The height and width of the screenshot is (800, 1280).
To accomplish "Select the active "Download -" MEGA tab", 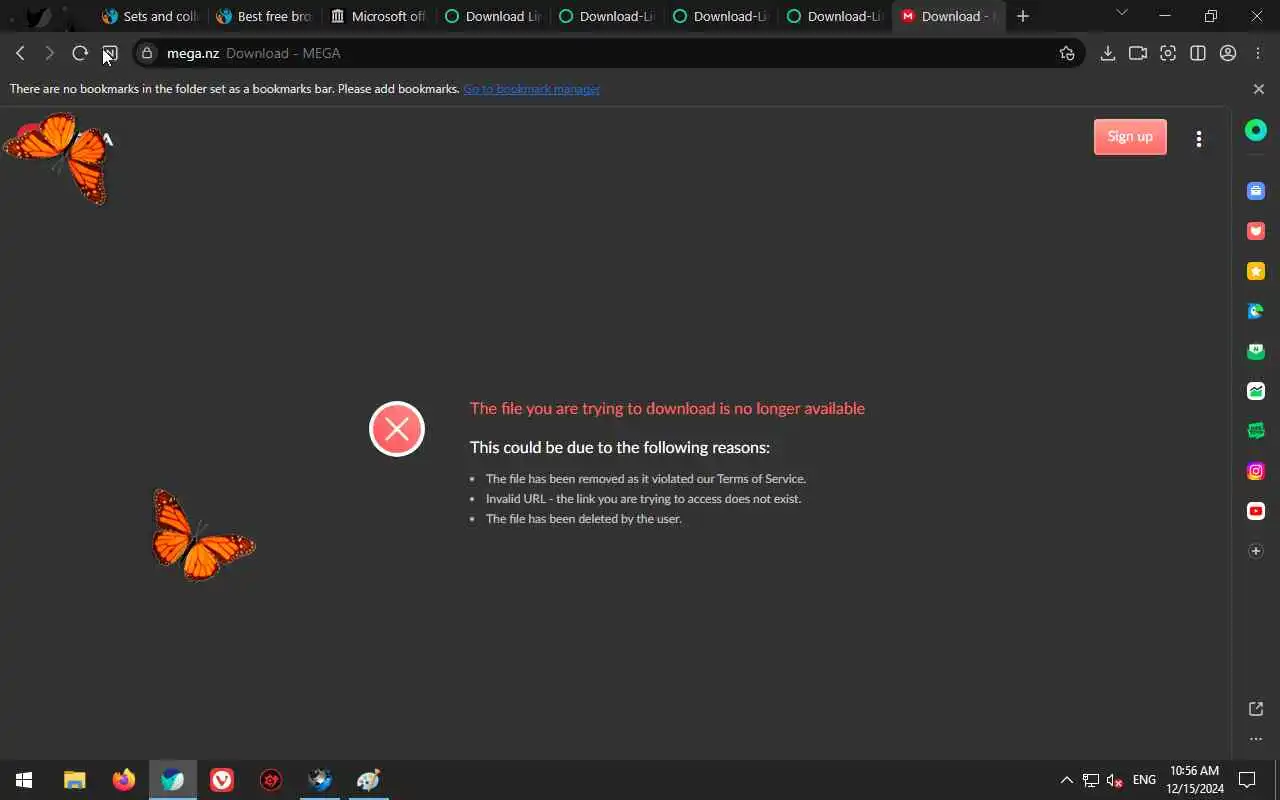I will coord(947,16).
